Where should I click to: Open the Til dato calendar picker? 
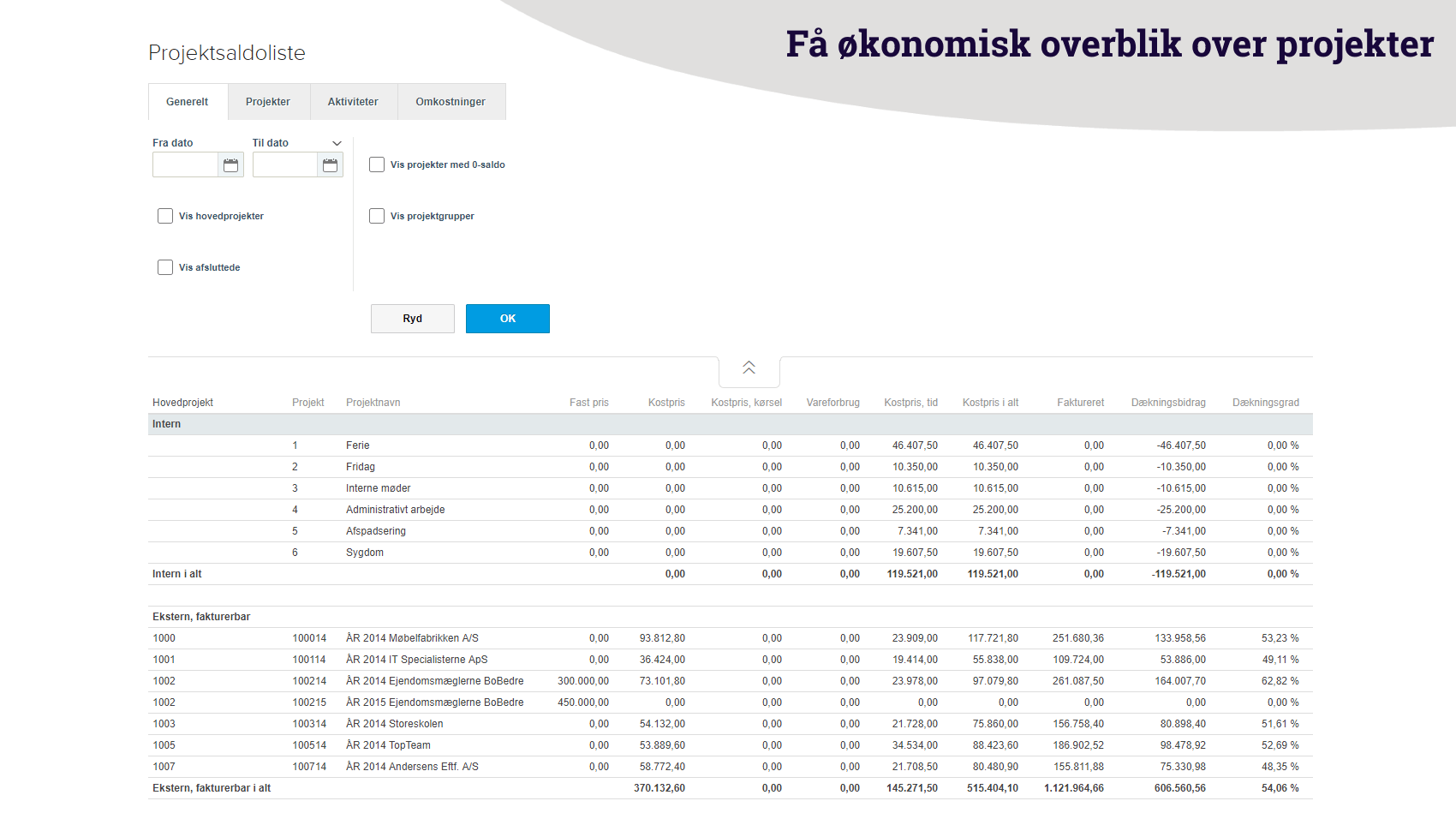[330, 165]
